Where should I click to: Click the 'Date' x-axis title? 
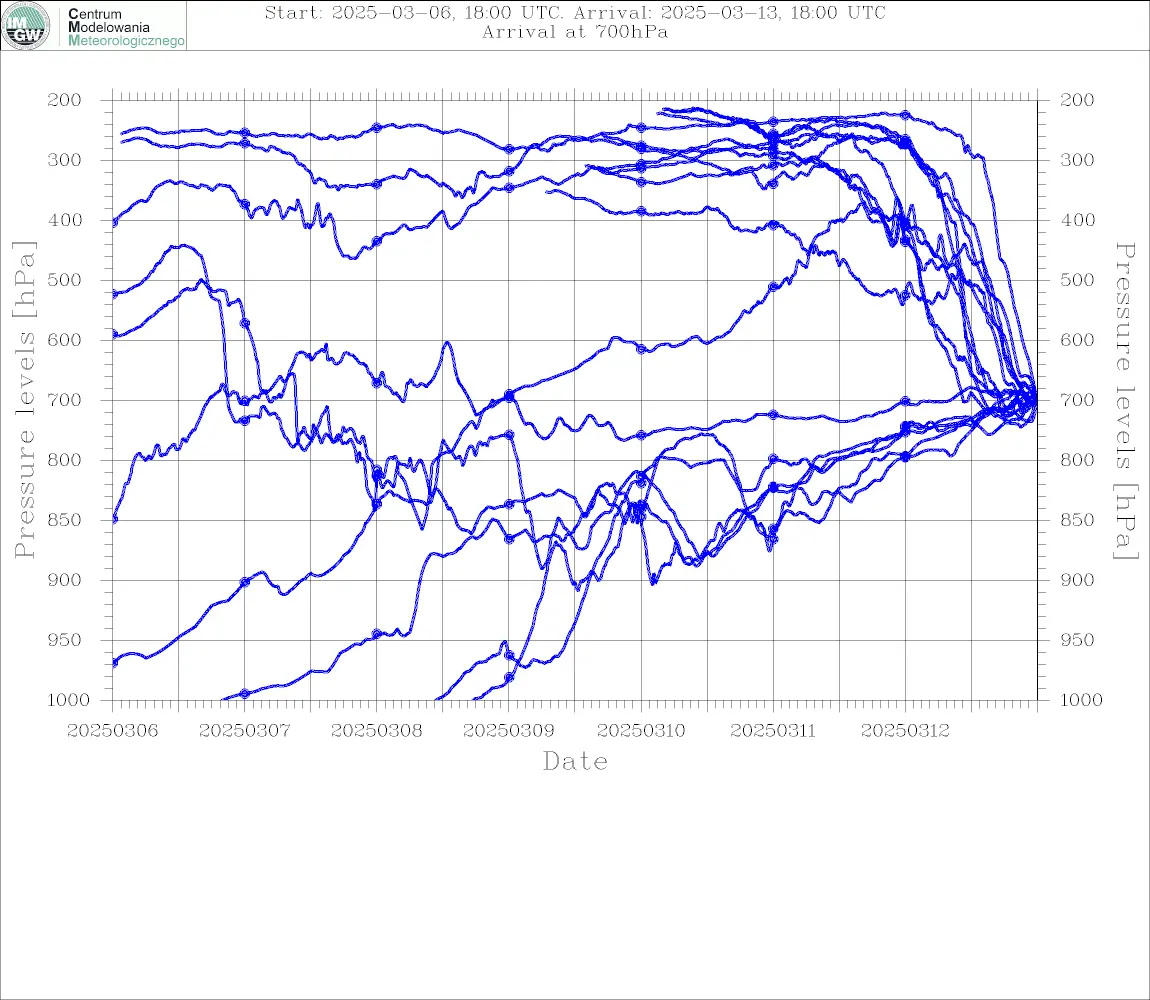(x=576, y=761)
